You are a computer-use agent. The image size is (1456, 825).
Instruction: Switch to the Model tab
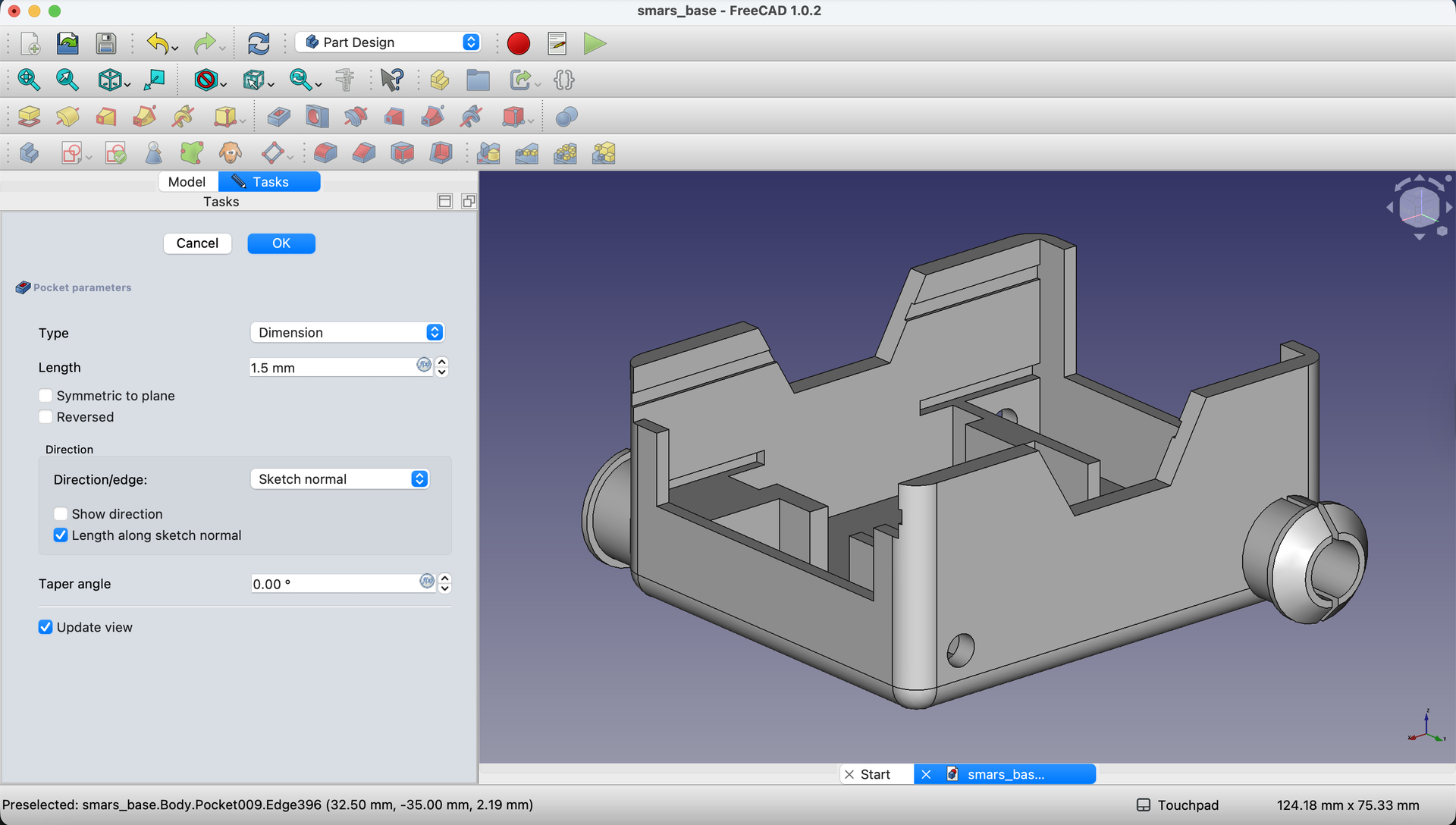(x=187, y=182)
